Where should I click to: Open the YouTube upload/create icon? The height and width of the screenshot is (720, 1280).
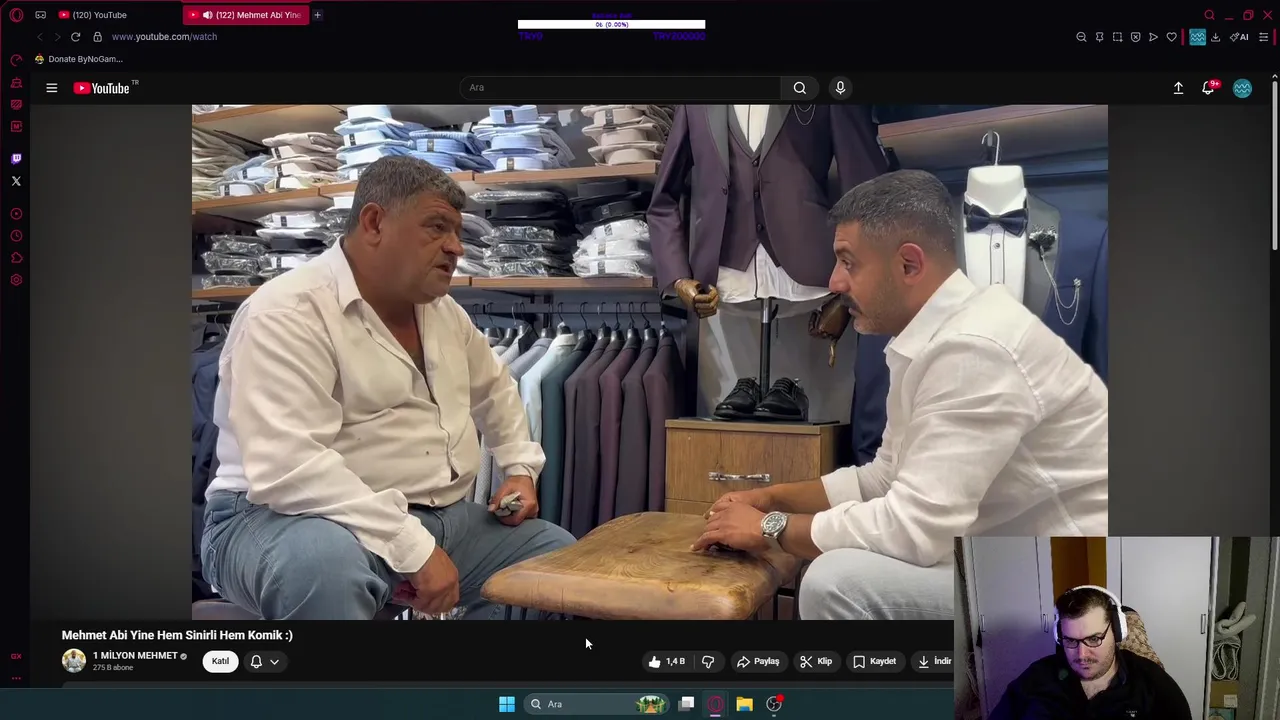point(1178,88)
